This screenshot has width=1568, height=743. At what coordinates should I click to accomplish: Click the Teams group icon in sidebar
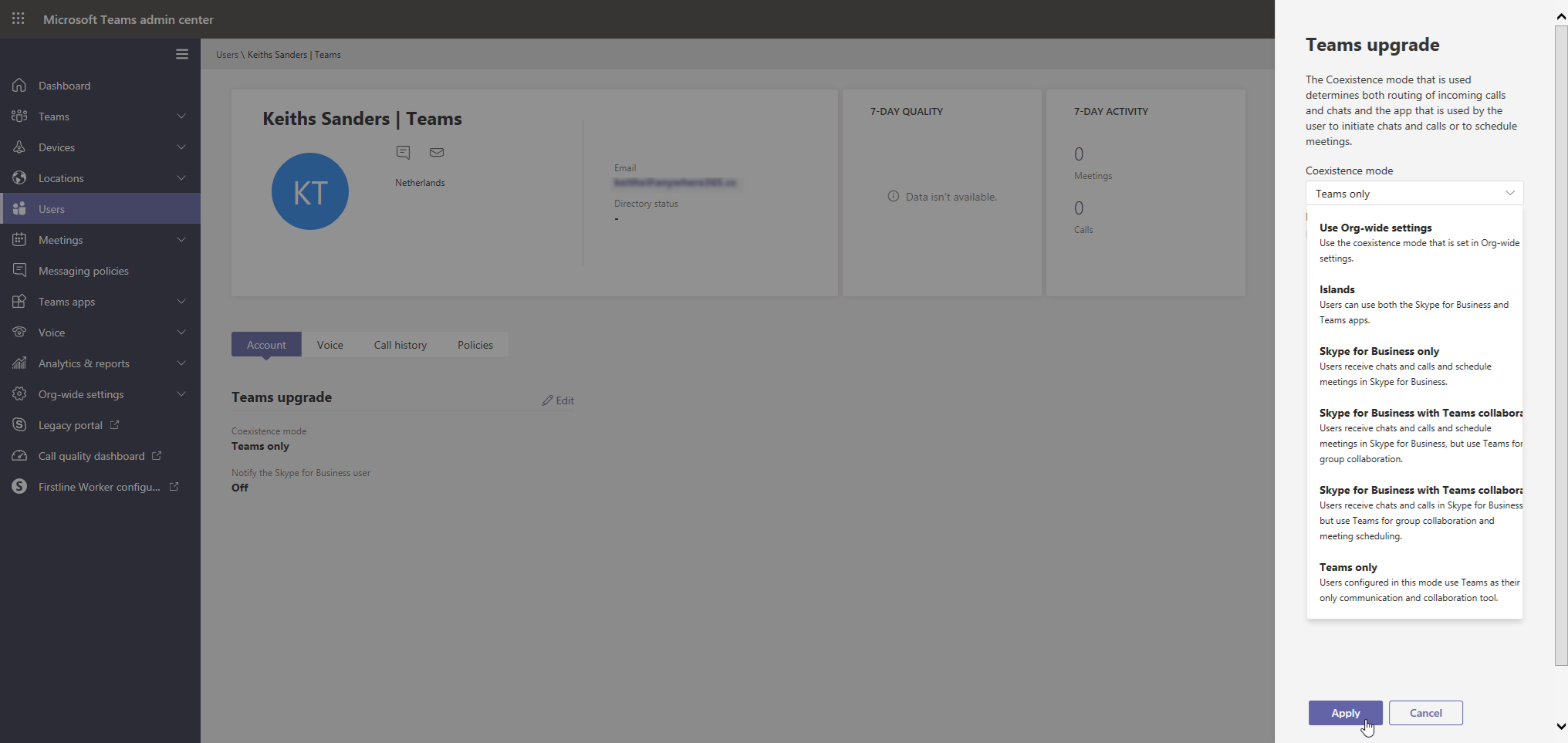(19, 116)
